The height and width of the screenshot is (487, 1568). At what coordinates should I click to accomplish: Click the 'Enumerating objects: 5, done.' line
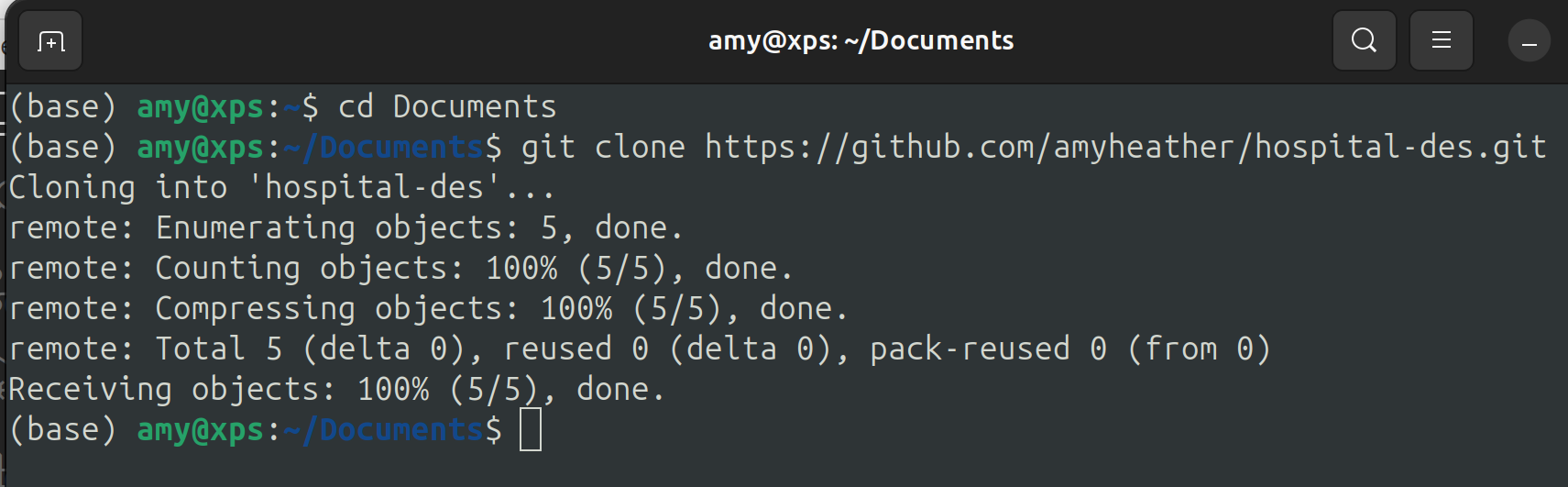pos(346,228)
